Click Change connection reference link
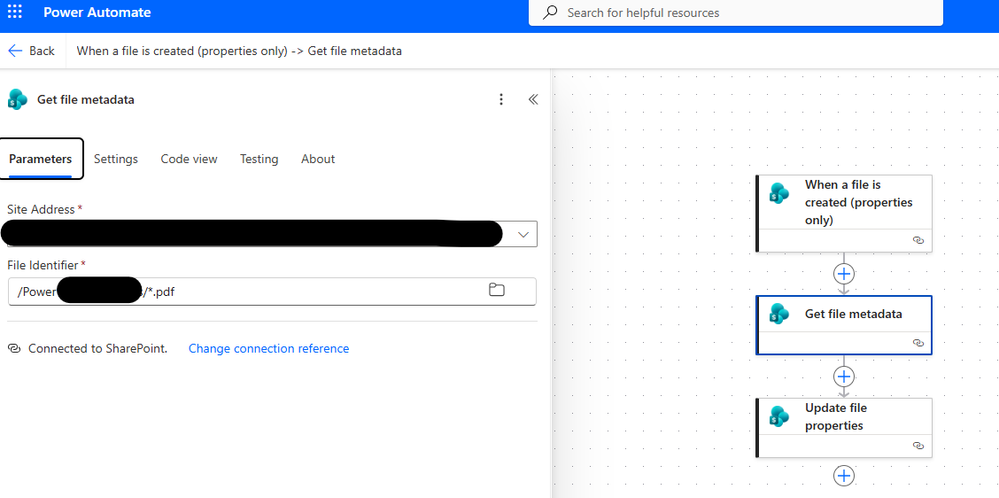Viewport: 999px width, 498px height. click(x=269, y=348)
